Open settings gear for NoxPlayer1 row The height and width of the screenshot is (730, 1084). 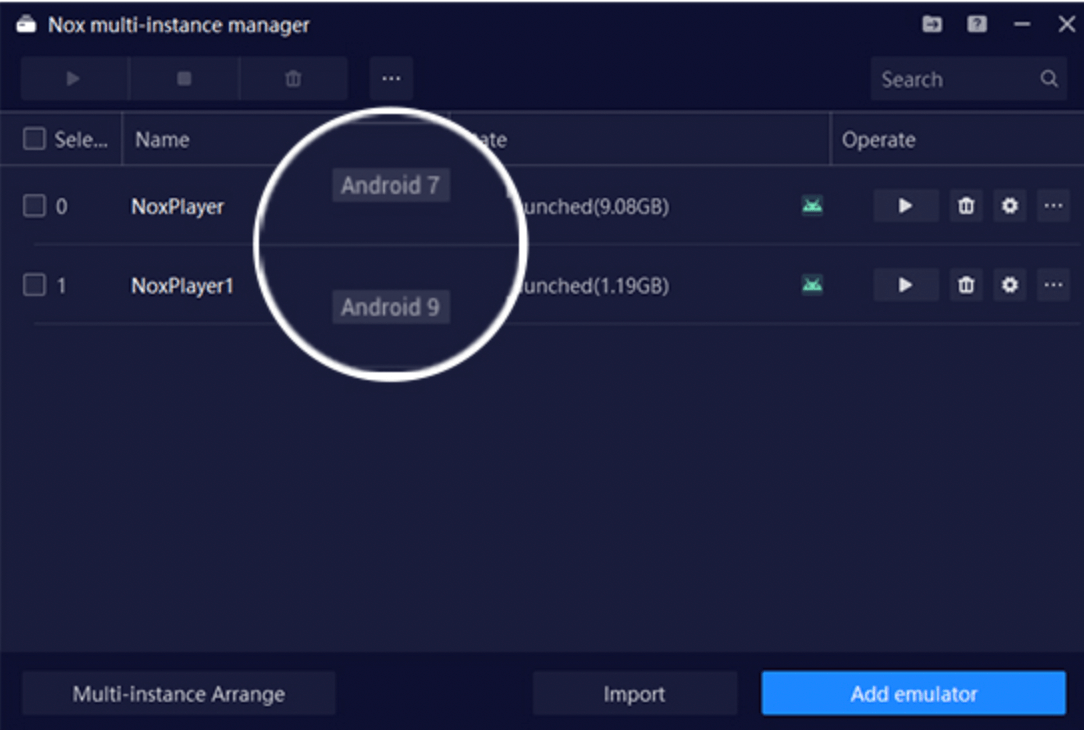(x=1009, y=285)
